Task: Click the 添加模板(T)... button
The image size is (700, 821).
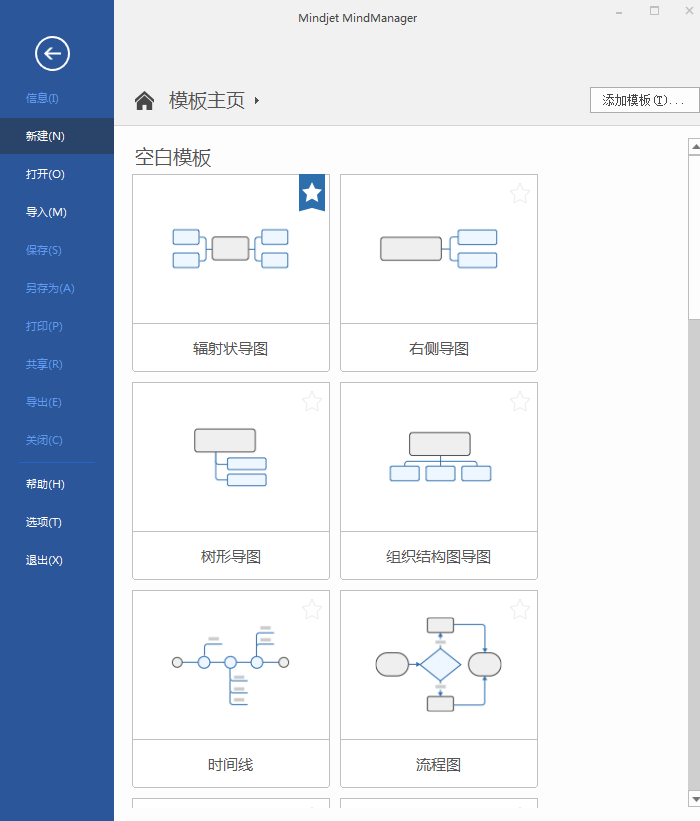Action: [x=645, y=100]
